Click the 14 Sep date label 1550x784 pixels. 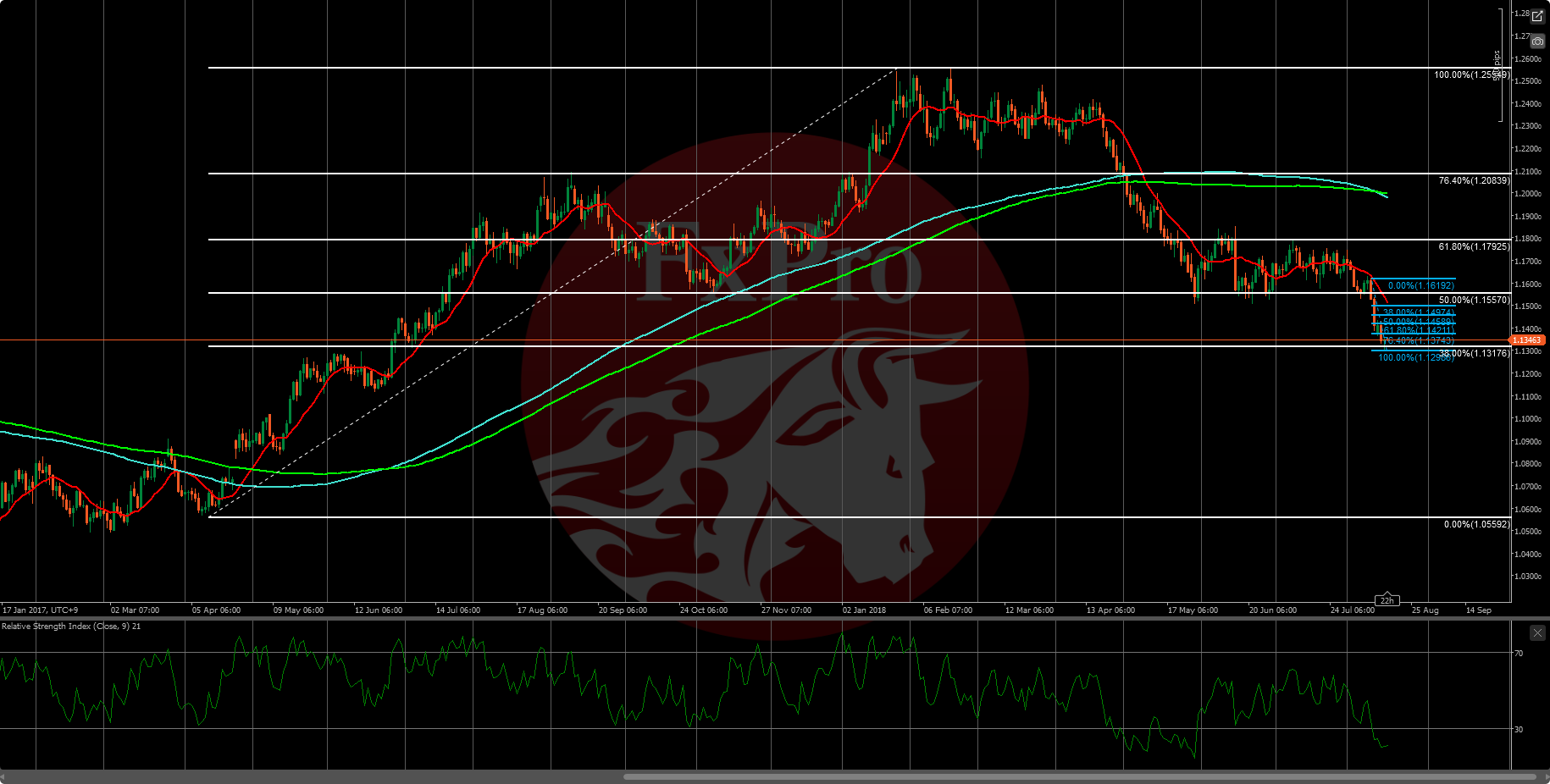(x=1478, y=610)
